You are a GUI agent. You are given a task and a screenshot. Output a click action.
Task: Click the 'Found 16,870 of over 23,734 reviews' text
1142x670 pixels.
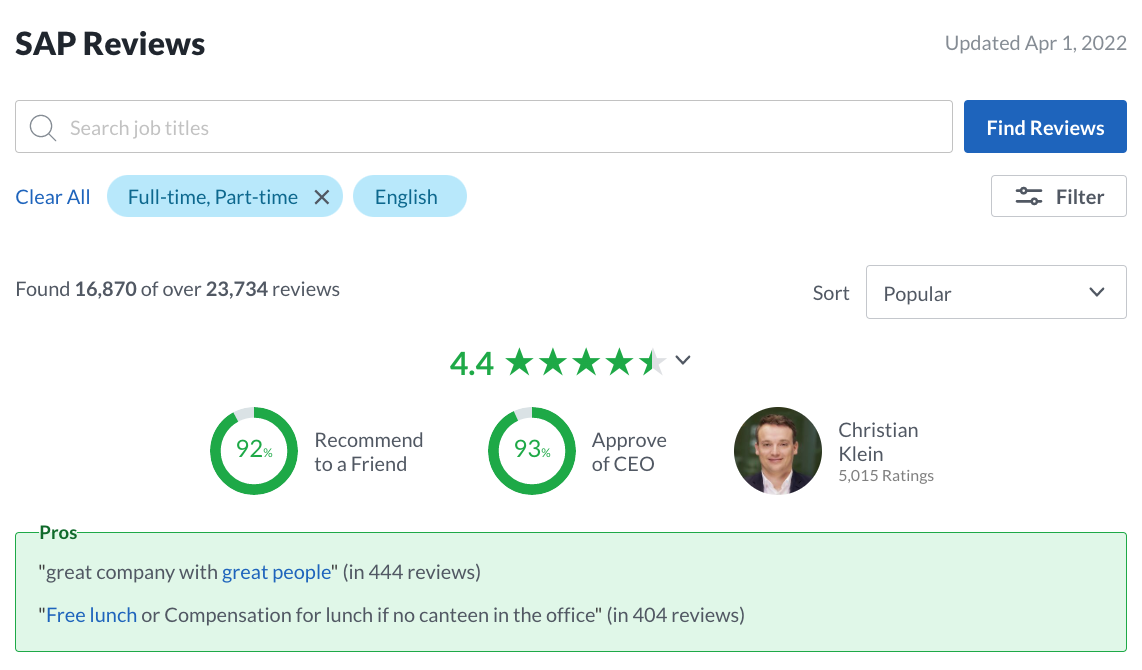pos(178,289)
